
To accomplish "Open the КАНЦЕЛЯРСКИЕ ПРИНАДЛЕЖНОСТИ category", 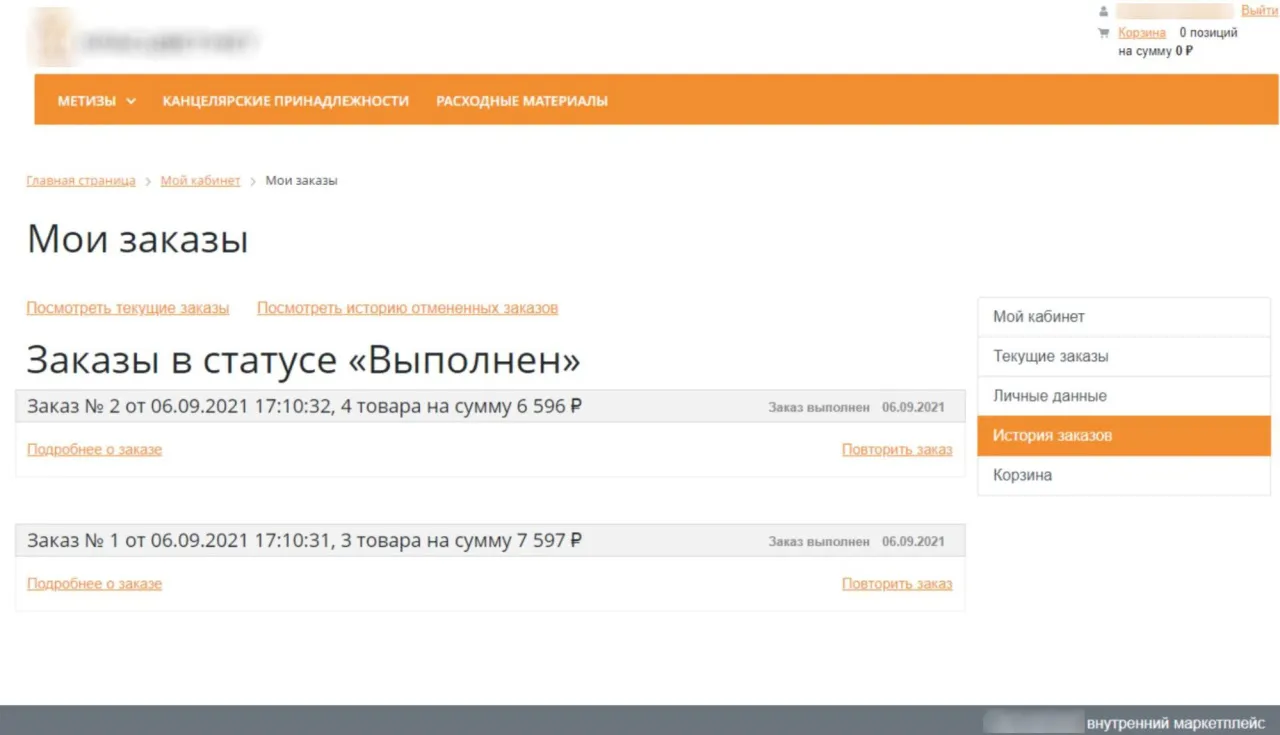I will click(284, 100).
